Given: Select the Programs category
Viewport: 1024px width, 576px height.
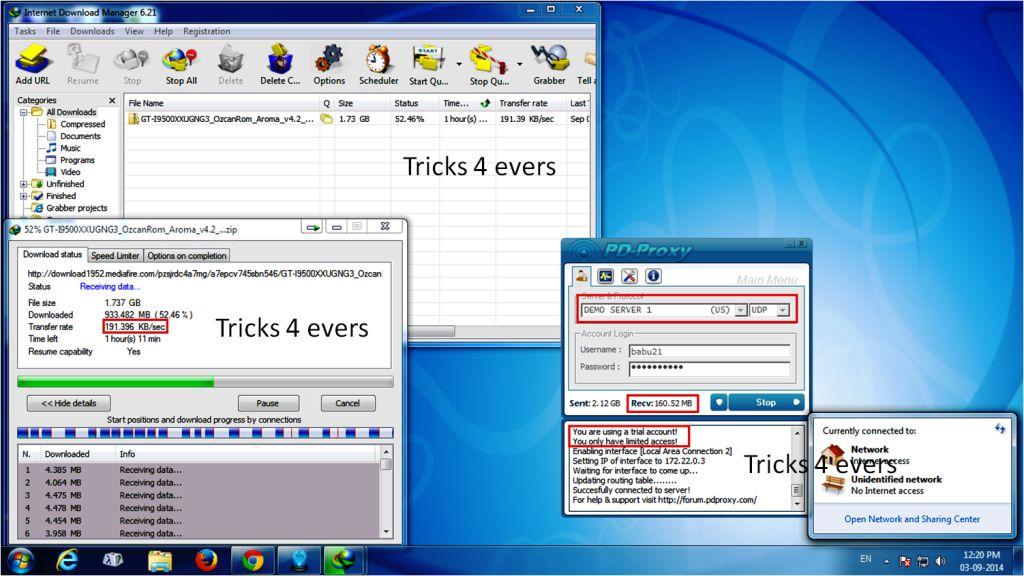Looking at the screenshot, I should 77,160.
